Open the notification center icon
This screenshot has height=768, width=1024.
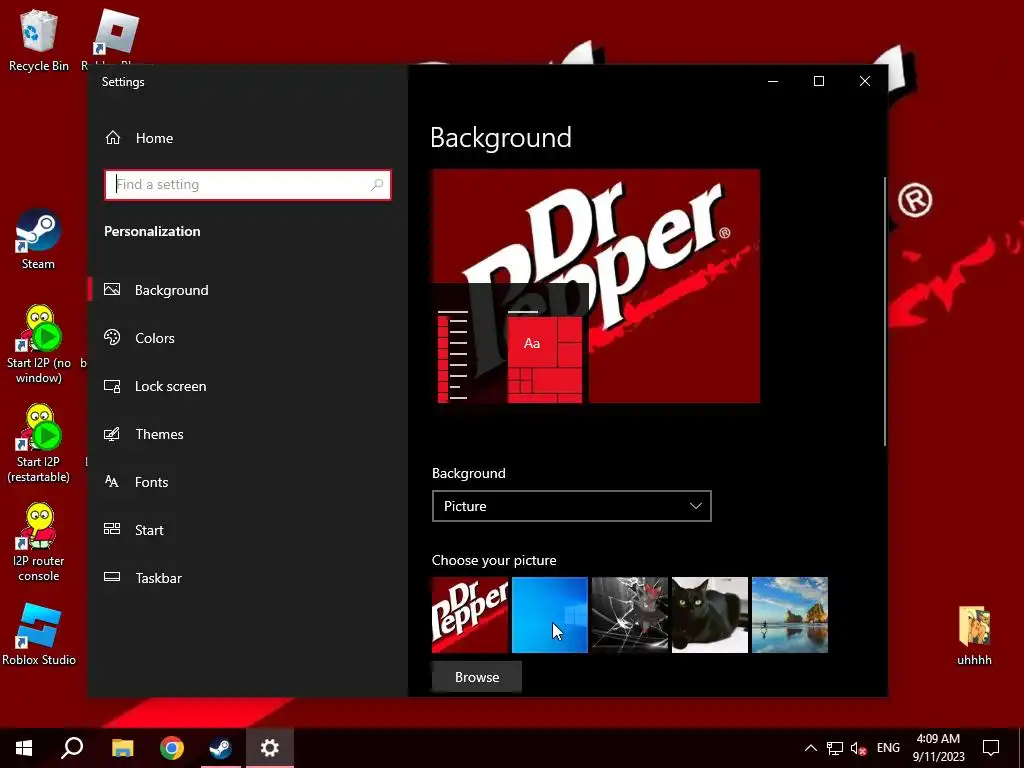(991, 748)
